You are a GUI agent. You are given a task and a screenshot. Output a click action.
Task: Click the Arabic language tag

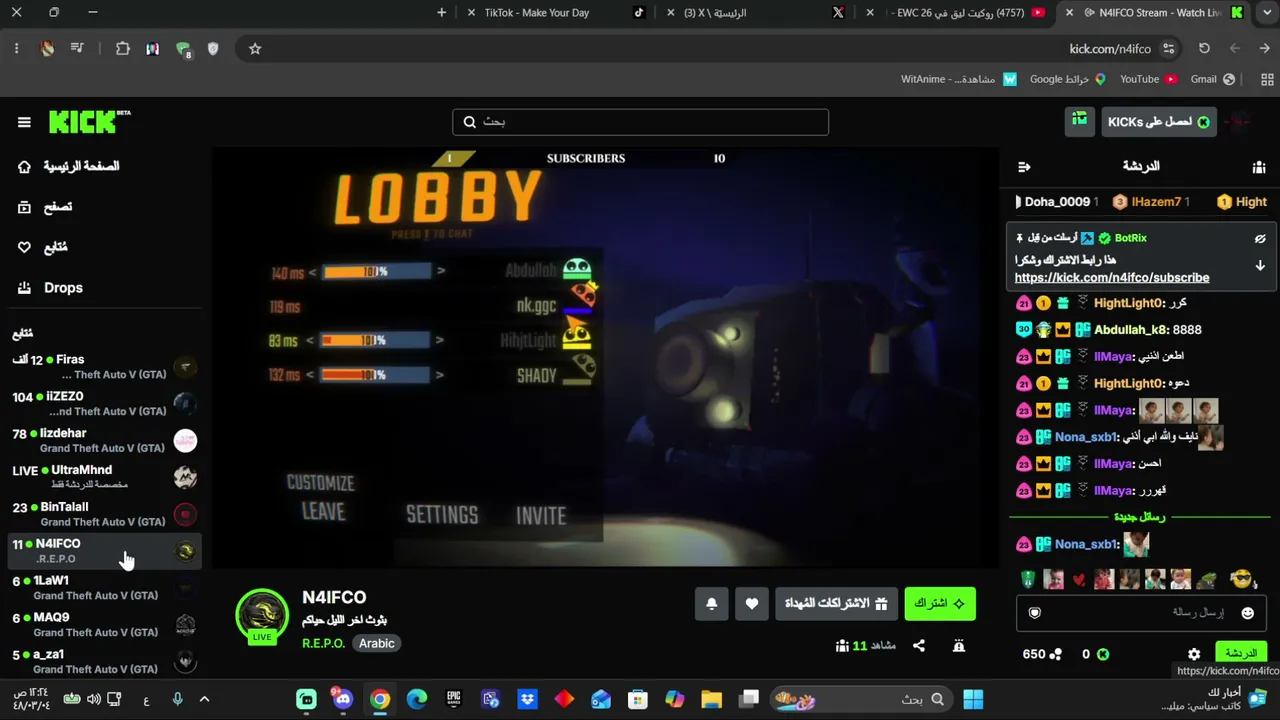tap(377, 643)
